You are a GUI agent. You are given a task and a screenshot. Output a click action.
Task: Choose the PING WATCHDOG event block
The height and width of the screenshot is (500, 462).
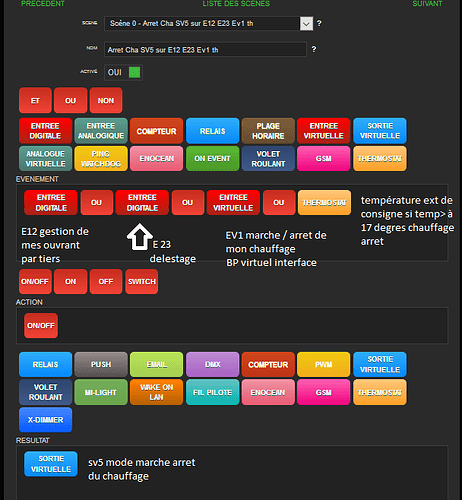101,159
